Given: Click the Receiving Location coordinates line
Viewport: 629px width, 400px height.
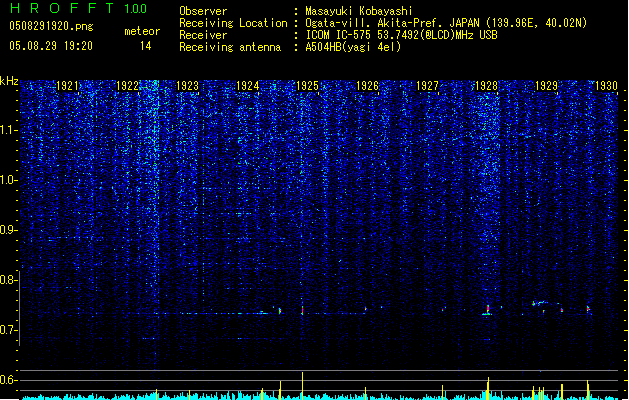Looking at the screenshot, I should pos(446,23).
